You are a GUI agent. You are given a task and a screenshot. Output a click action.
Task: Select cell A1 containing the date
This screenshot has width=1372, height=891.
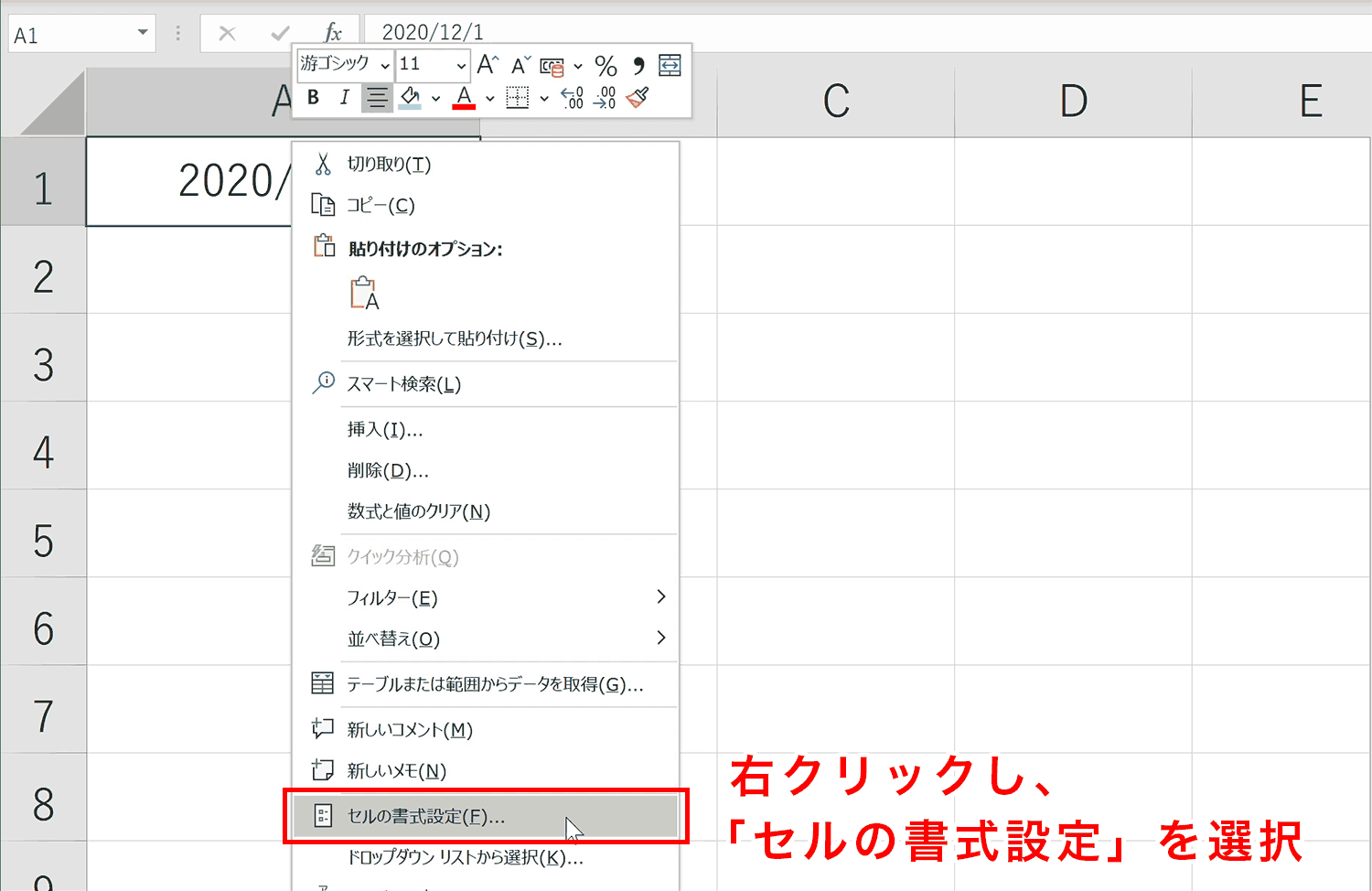(189, 182)
